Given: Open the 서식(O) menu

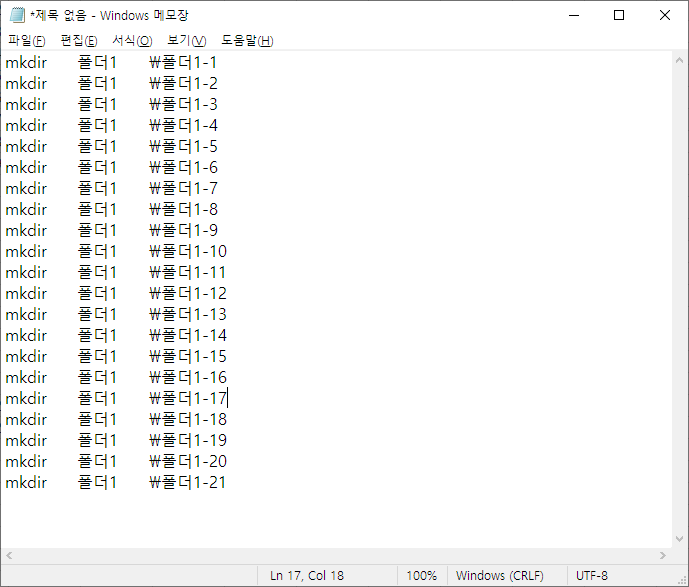Looking at the screenshot, I should [132, 40].
